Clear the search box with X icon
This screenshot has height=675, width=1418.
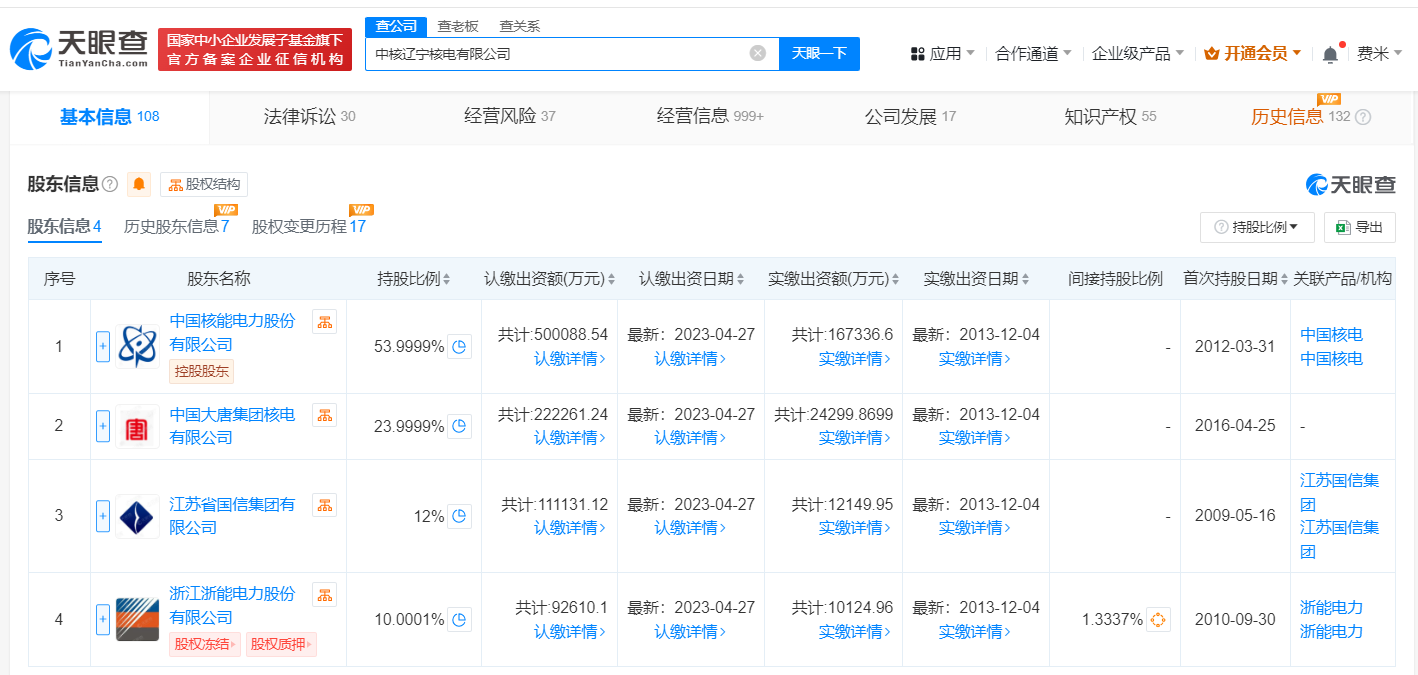tap(758, 53)
